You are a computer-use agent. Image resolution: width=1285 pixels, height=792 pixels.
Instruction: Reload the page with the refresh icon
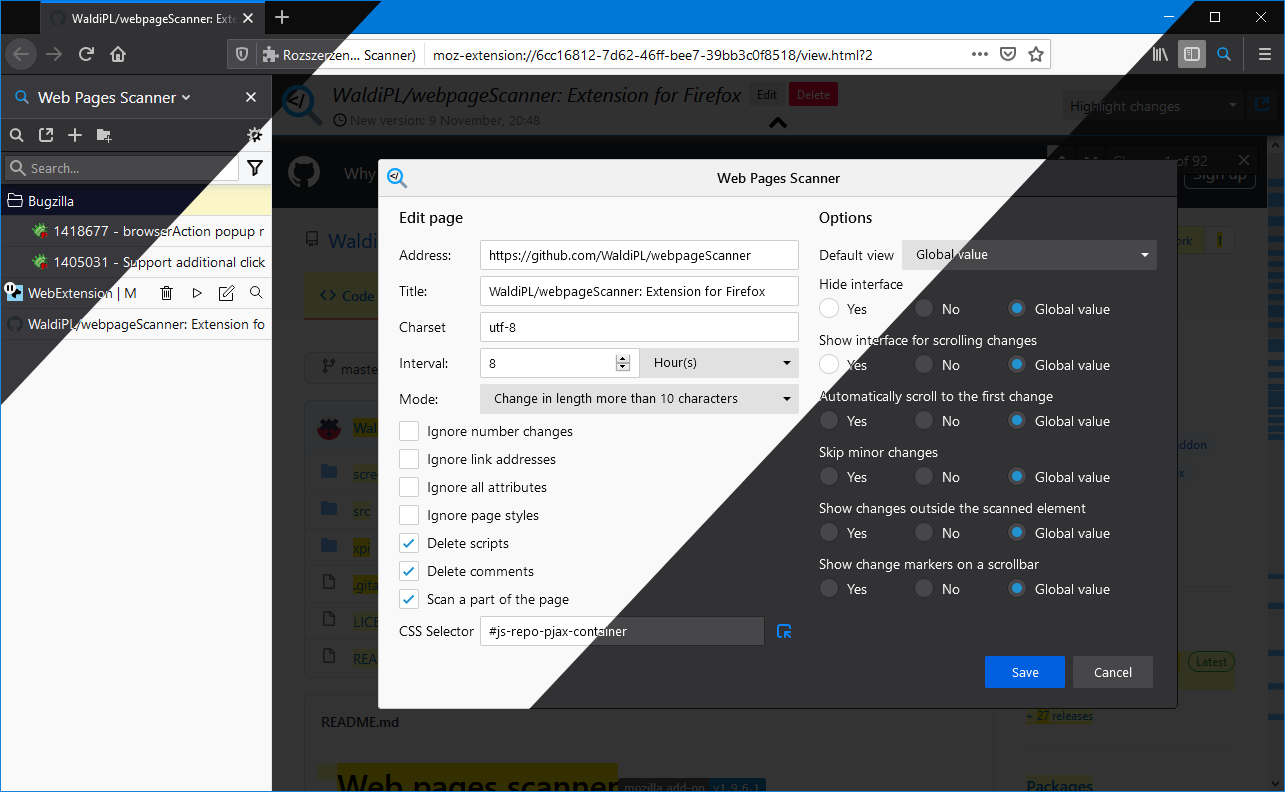(87, 54)
